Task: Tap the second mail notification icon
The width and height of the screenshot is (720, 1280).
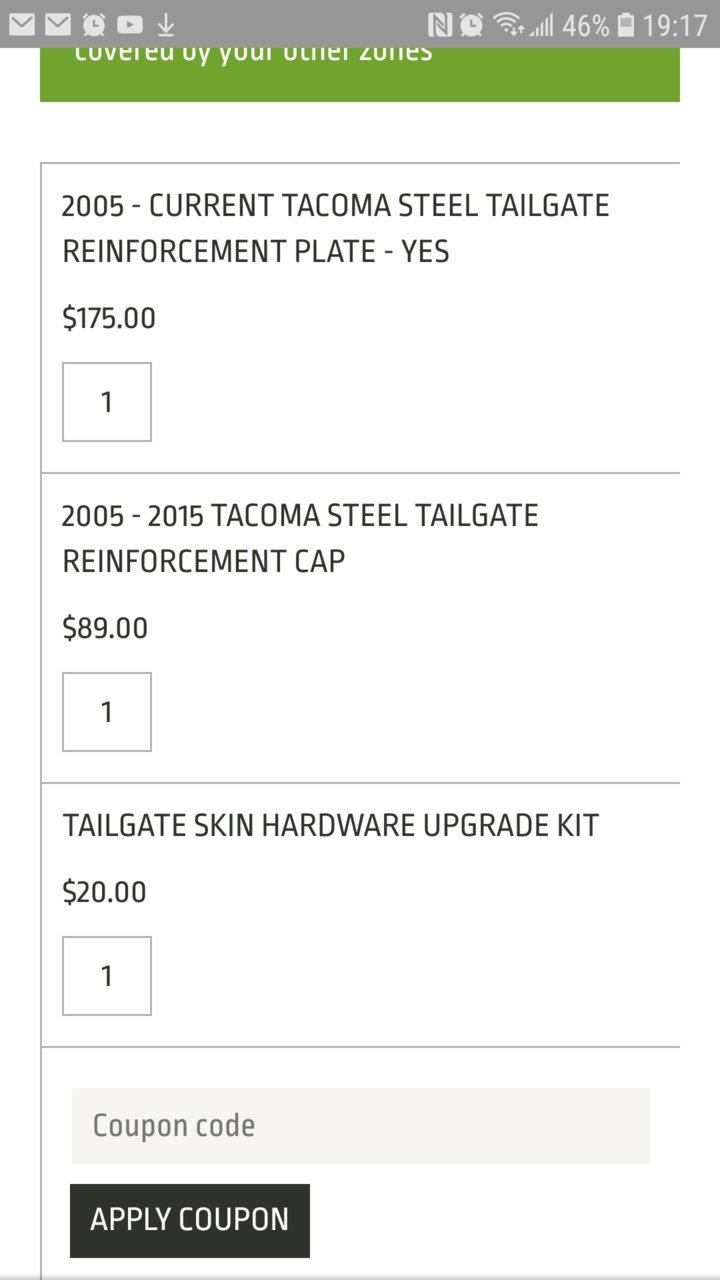Action: (x=58, y=24)
